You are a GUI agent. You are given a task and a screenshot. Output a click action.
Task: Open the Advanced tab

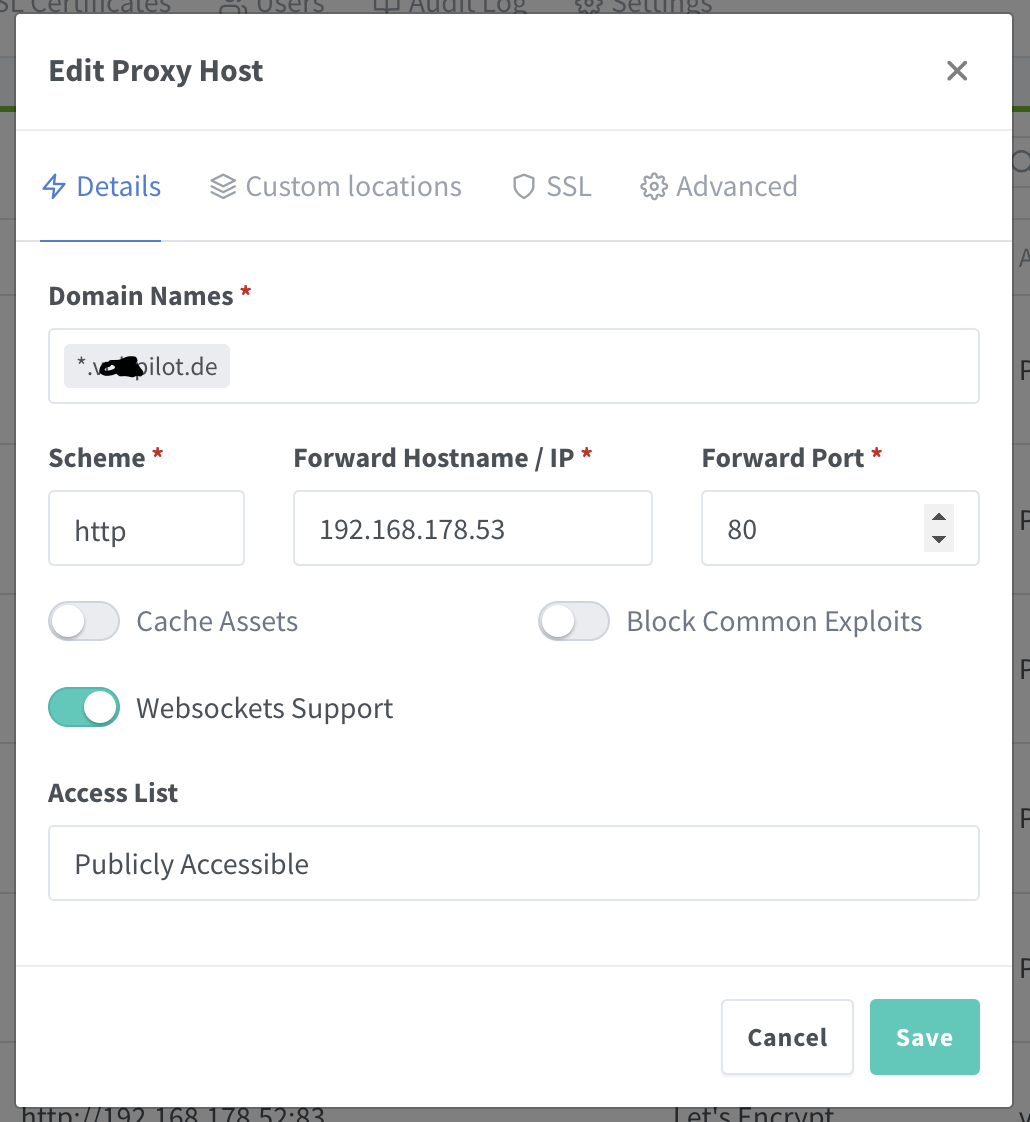(736, 187)
